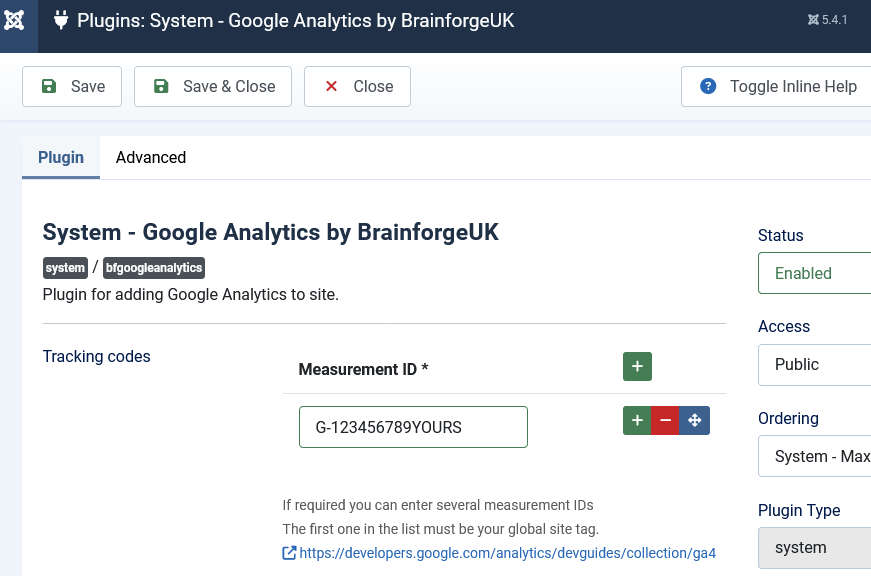This screenshot has height=576, width=871.
Task: Close the plugin editor with Close button
Action: [357, 87]
